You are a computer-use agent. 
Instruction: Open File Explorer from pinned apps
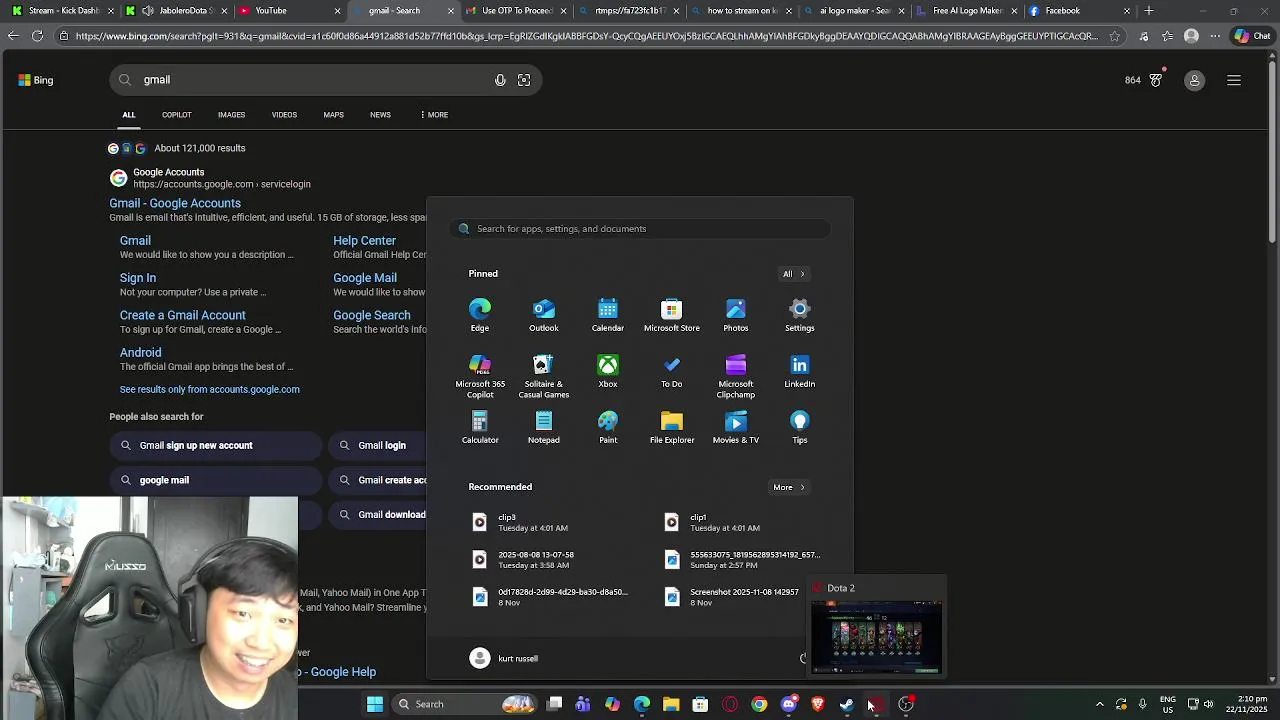coord(672,427)
